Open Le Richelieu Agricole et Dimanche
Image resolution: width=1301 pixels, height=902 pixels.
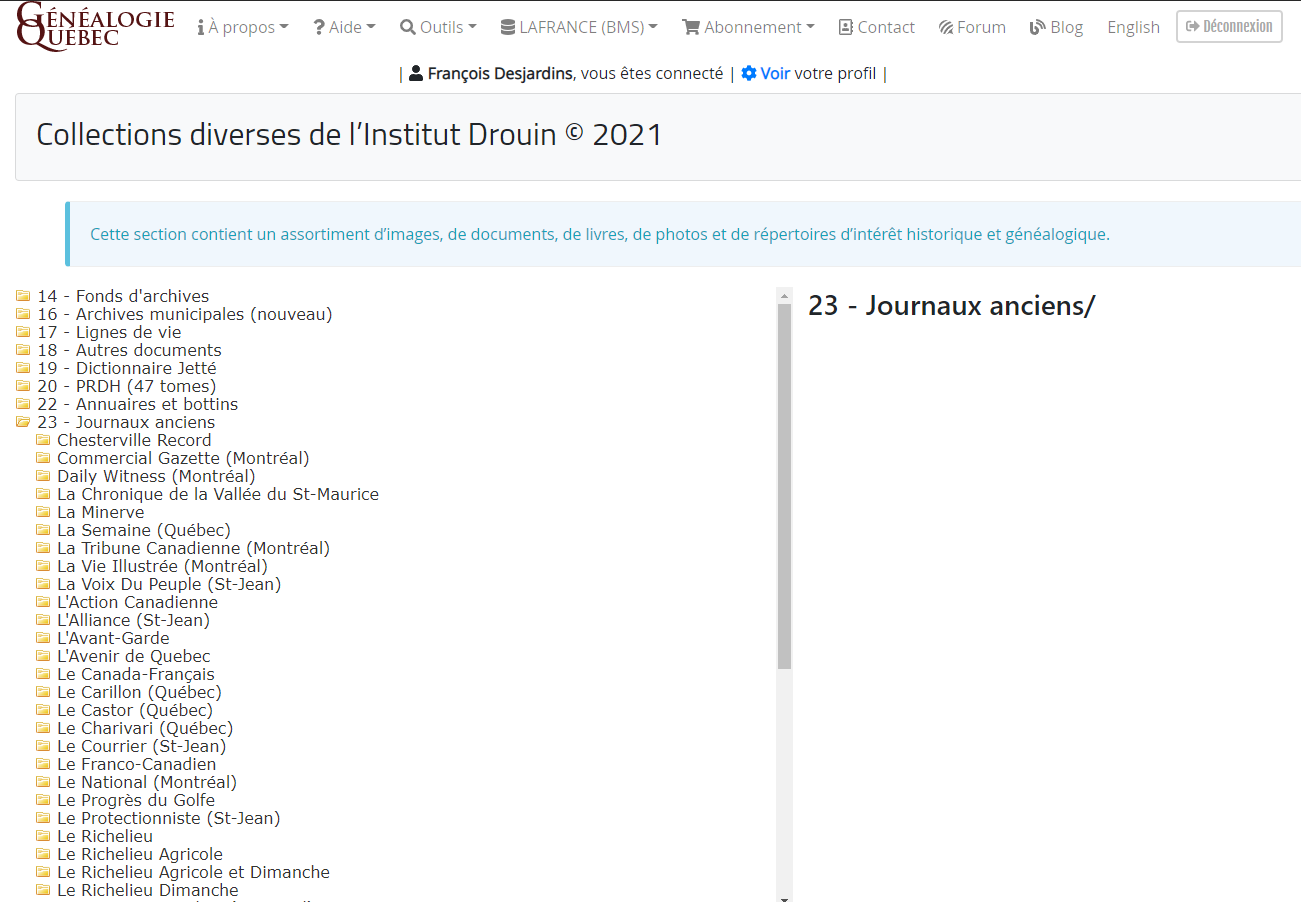[x=193, y=872]
